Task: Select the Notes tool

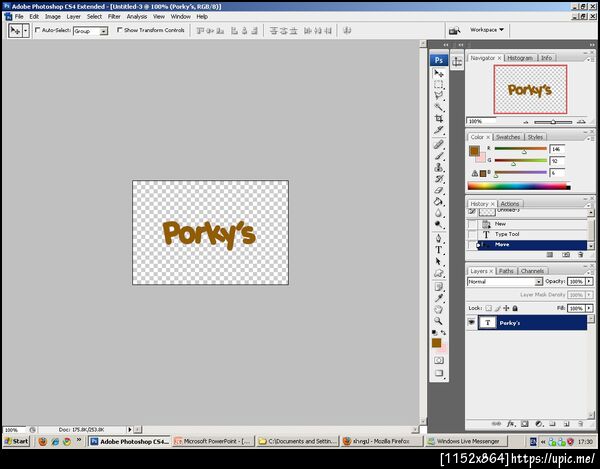Action: (439, 287)
